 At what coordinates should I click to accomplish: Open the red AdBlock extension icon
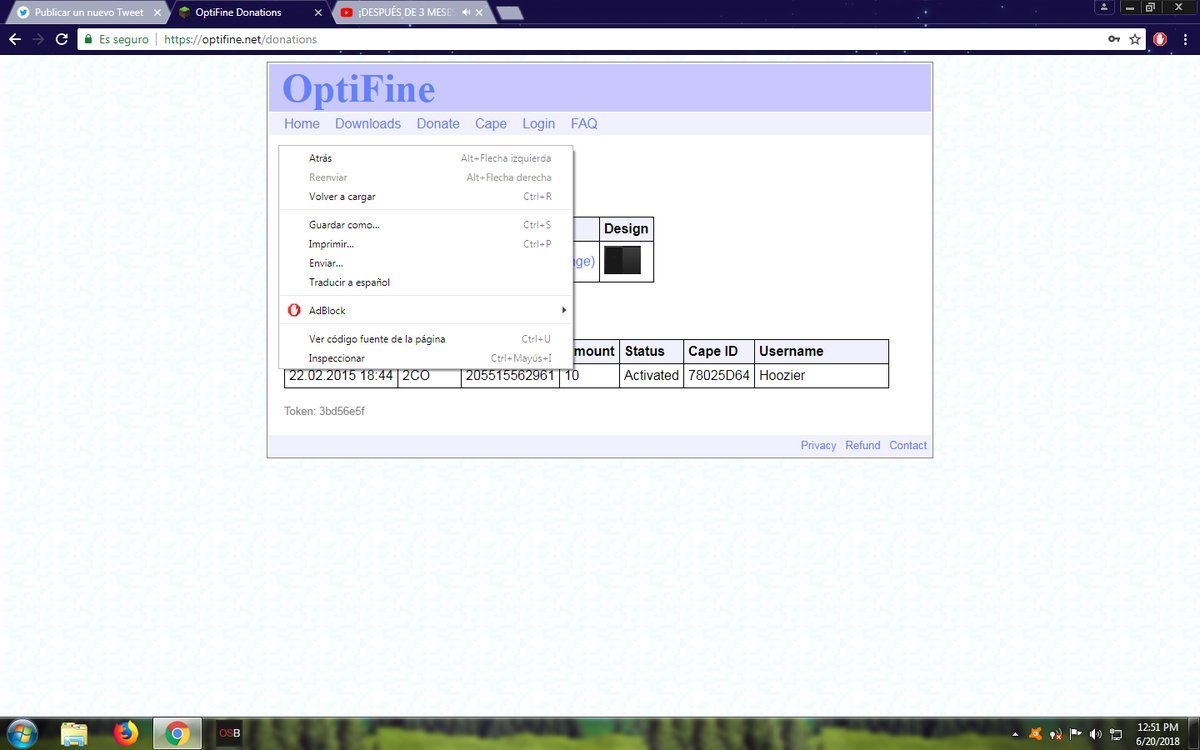(x=1160, y=39)
